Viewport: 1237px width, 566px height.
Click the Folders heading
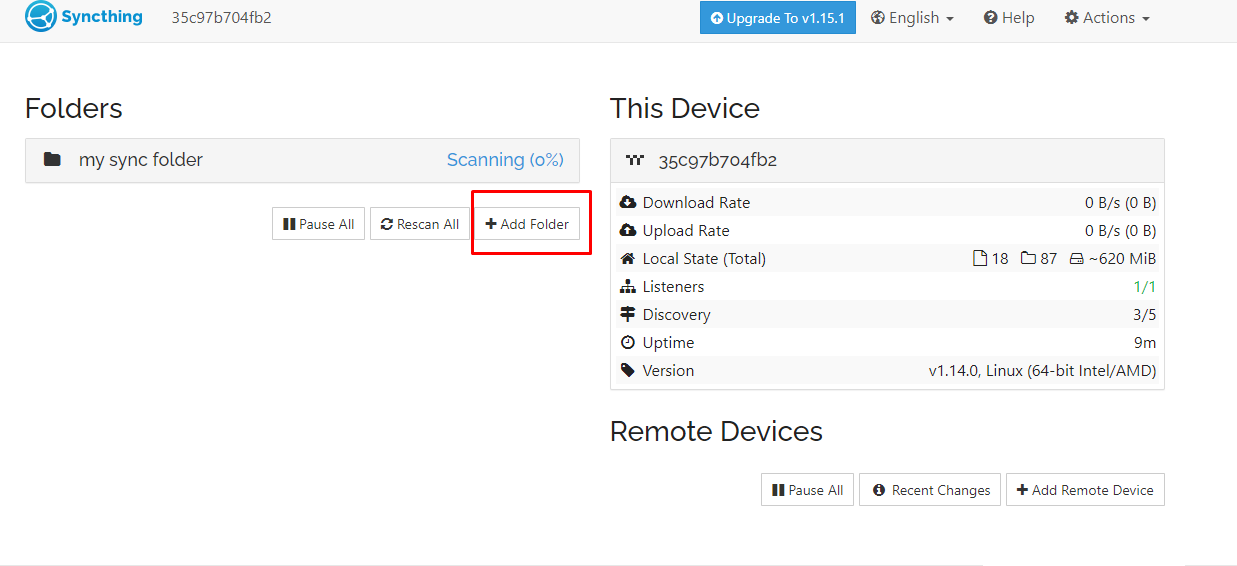click(x=74, y=108)
